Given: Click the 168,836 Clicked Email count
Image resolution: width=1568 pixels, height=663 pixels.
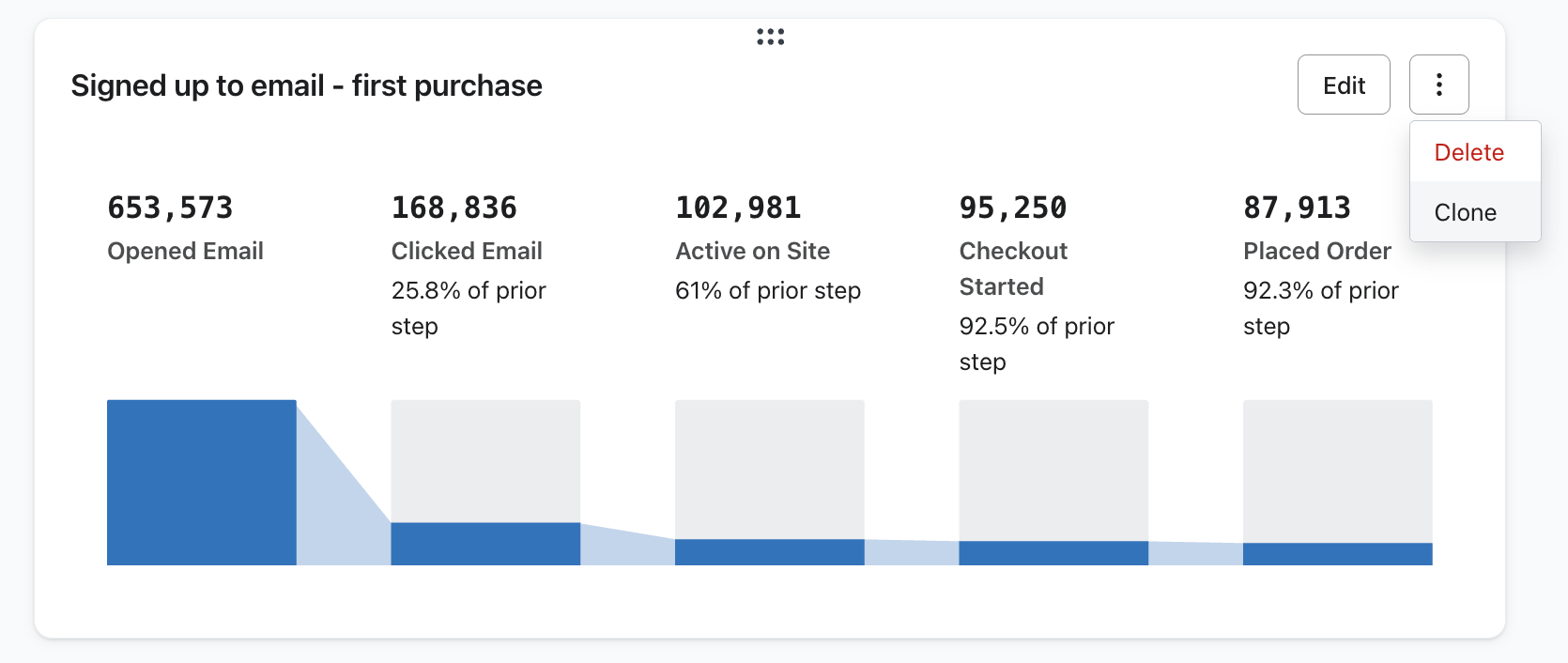Looking at the screenshot, I should click(454, 208).
